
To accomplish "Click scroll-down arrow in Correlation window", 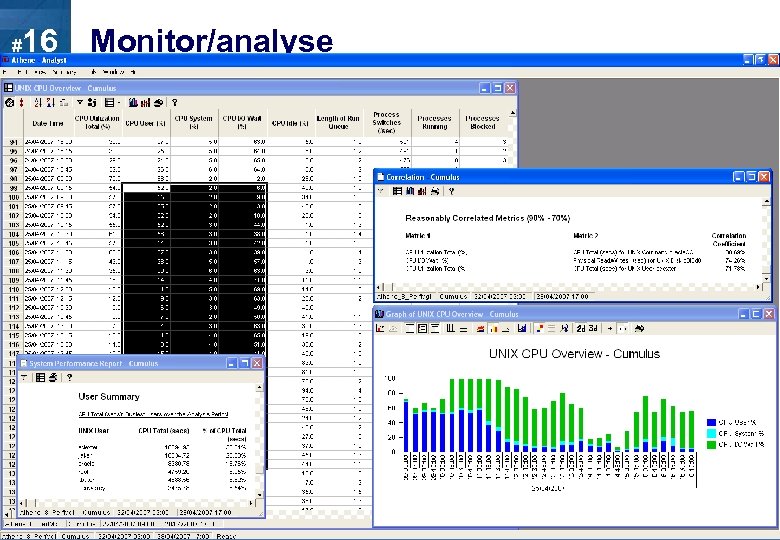I will [x=766, y=278].
